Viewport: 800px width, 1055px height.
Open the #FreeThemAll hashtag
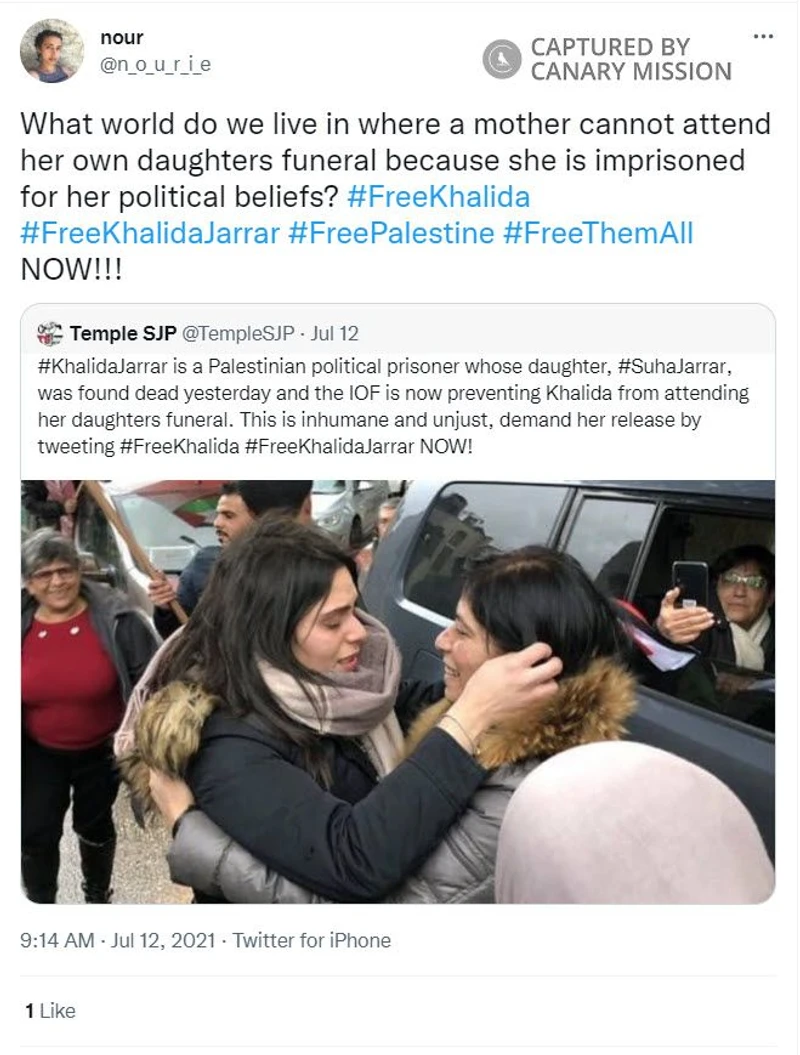click(598, 233)
